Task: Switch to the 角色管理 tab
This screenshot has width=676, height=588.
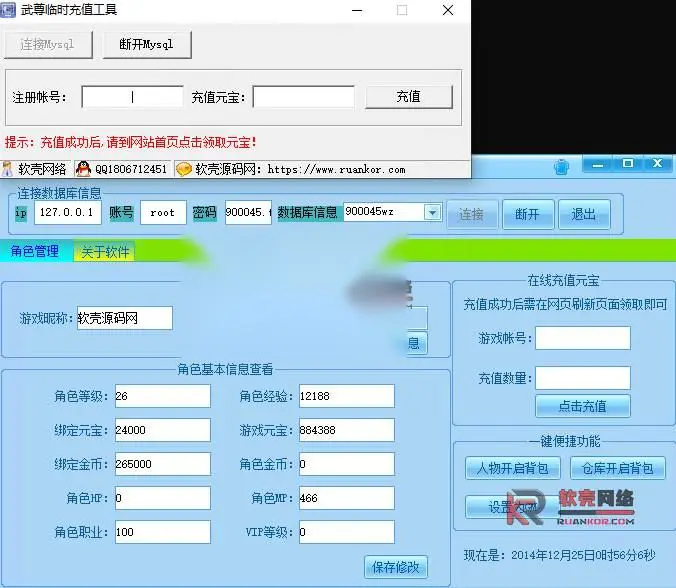Action: click(35, 251)
